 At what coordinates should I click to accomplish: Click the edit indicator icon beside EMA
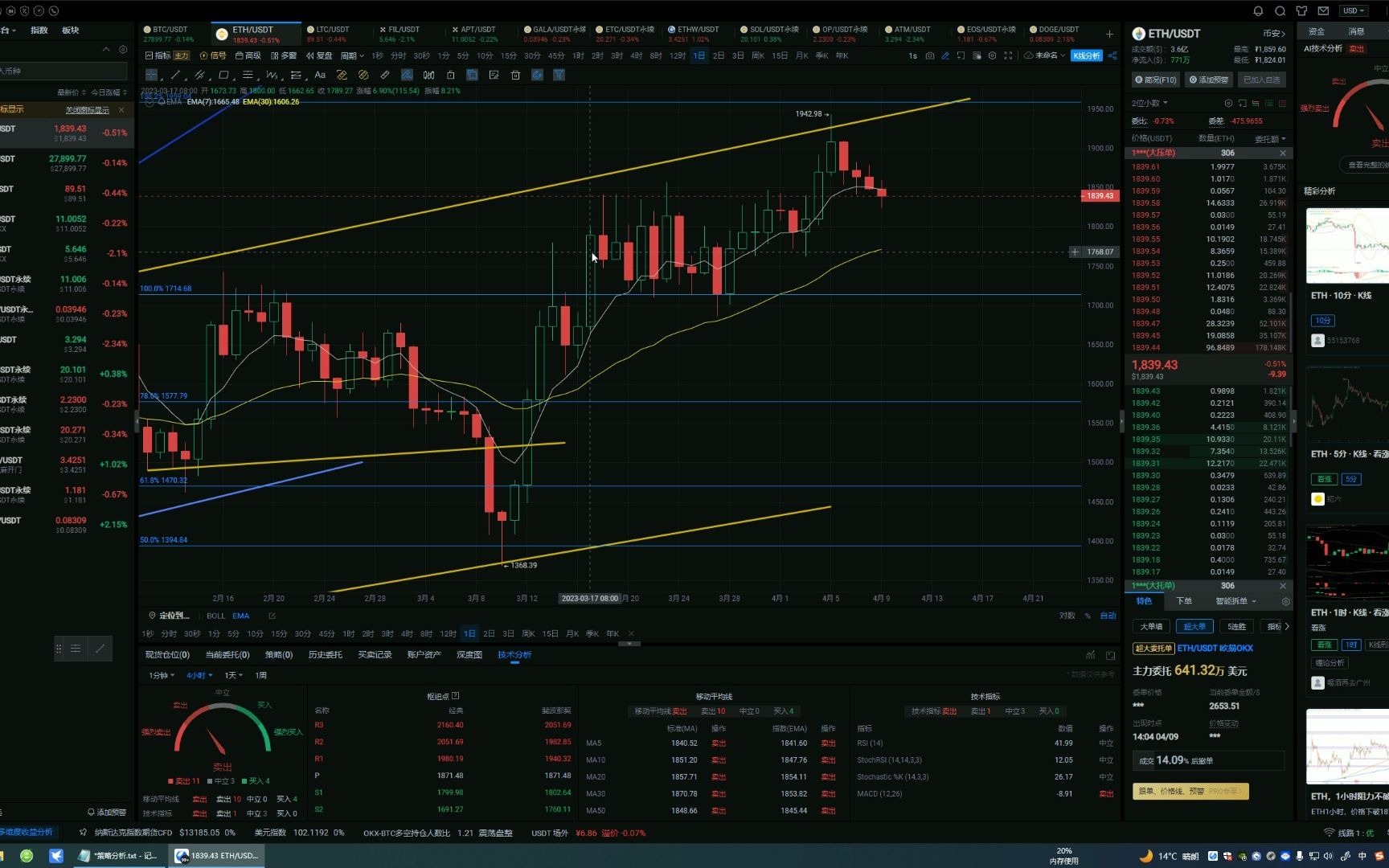click(x=272, y=616)
